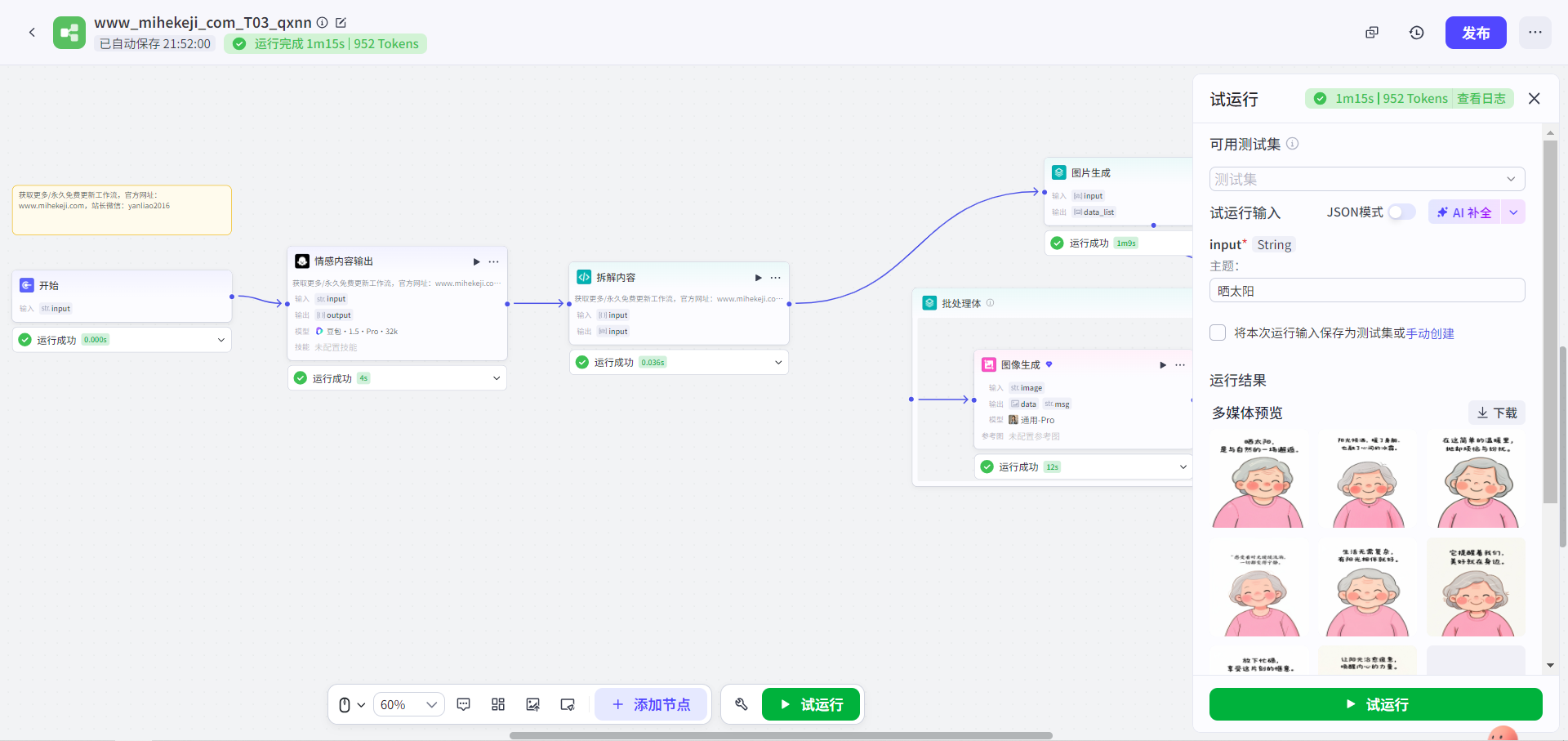The width and height of the screenshot is (1568, 741).
Task: Open the debug wrench tool in toolbar
Action: point(742,704)
